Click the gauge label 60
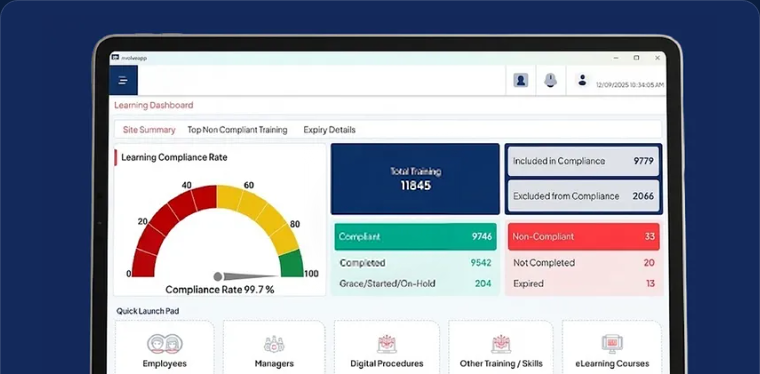 pyautogui.click(x=249, y=185)
